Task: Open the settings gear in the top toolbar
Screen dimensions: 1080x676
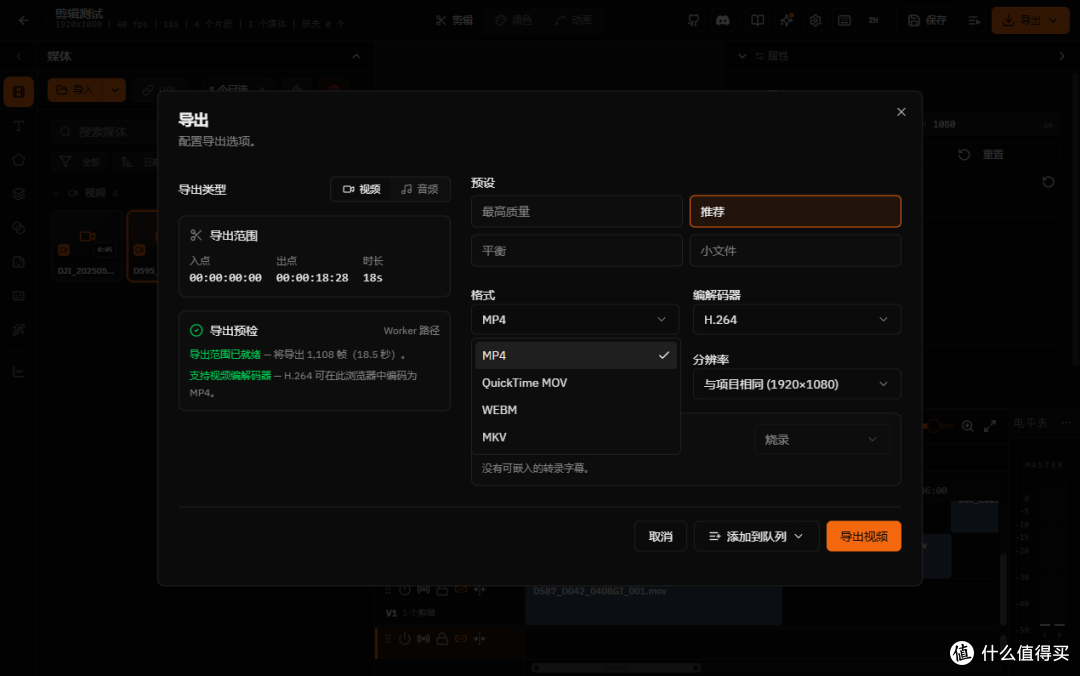Action: click(x=816, y=20)
